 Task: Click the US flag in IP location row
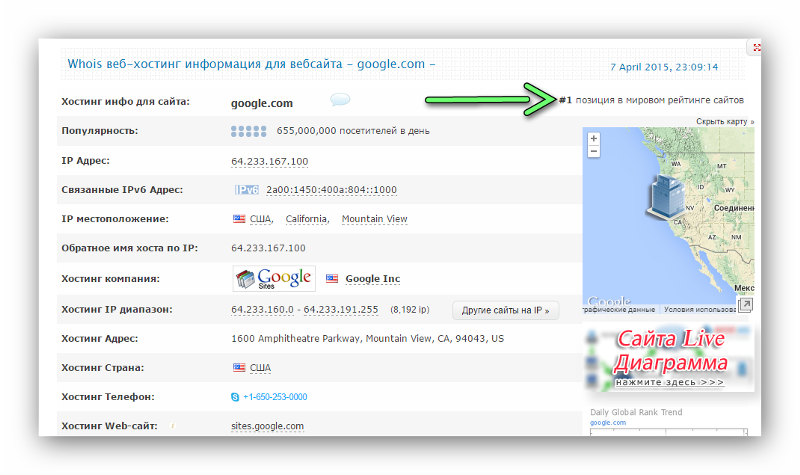click(x=239, y=219)
